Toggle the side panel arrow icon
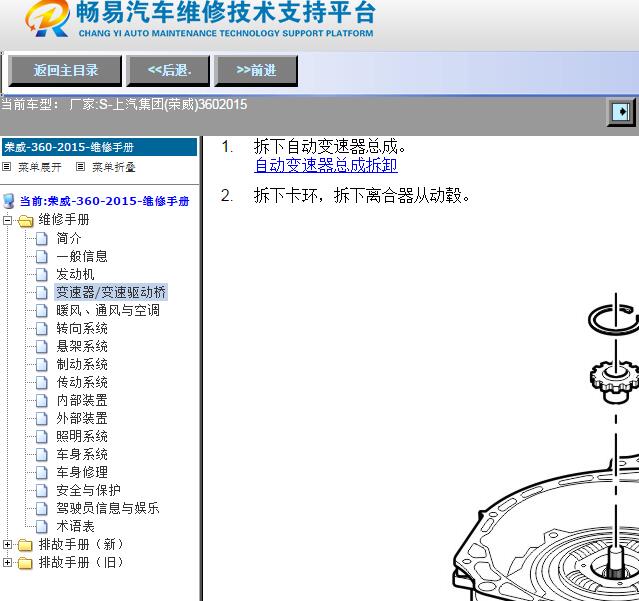639x601 pixels. 621,111
